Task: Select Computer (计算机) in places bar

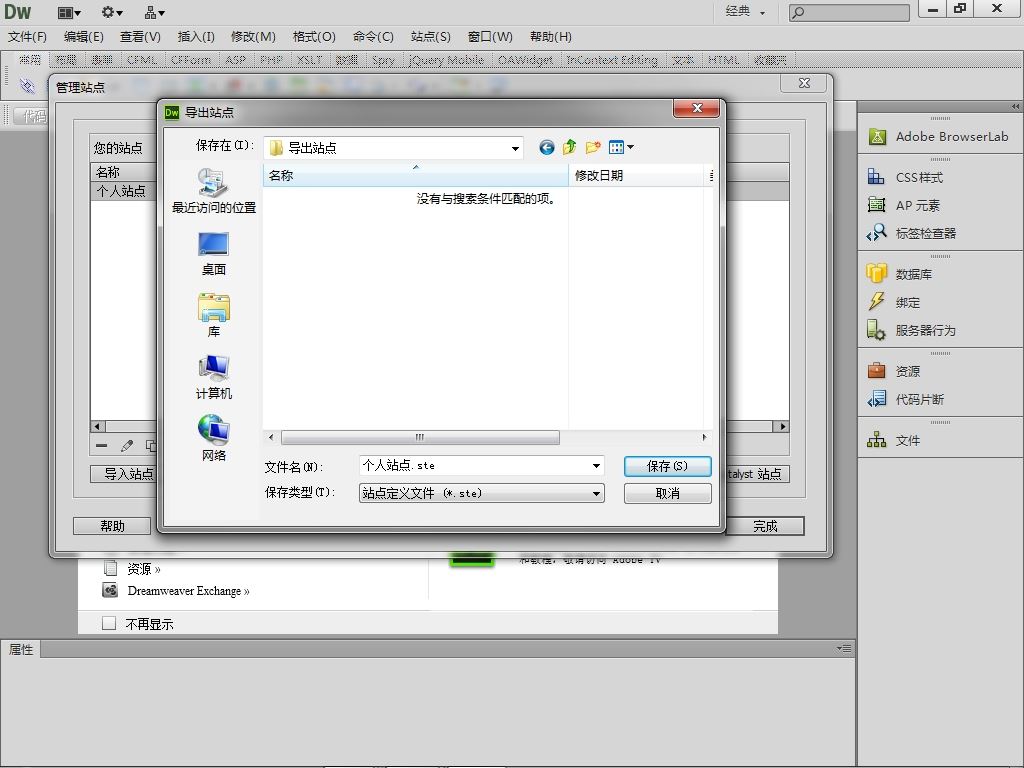Action: (214, 377)
